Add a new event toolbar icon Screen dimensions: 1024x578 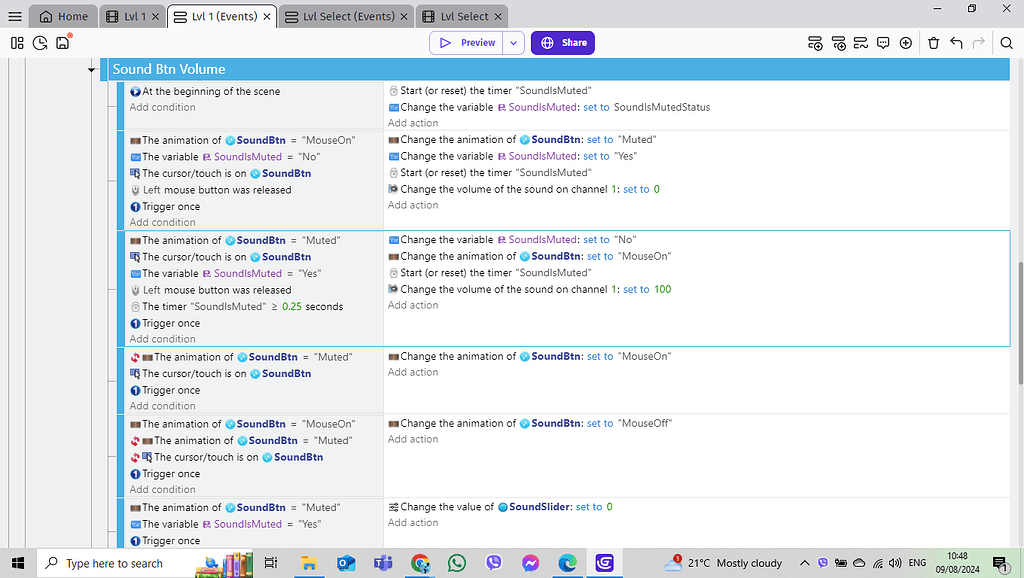[815, 43]
